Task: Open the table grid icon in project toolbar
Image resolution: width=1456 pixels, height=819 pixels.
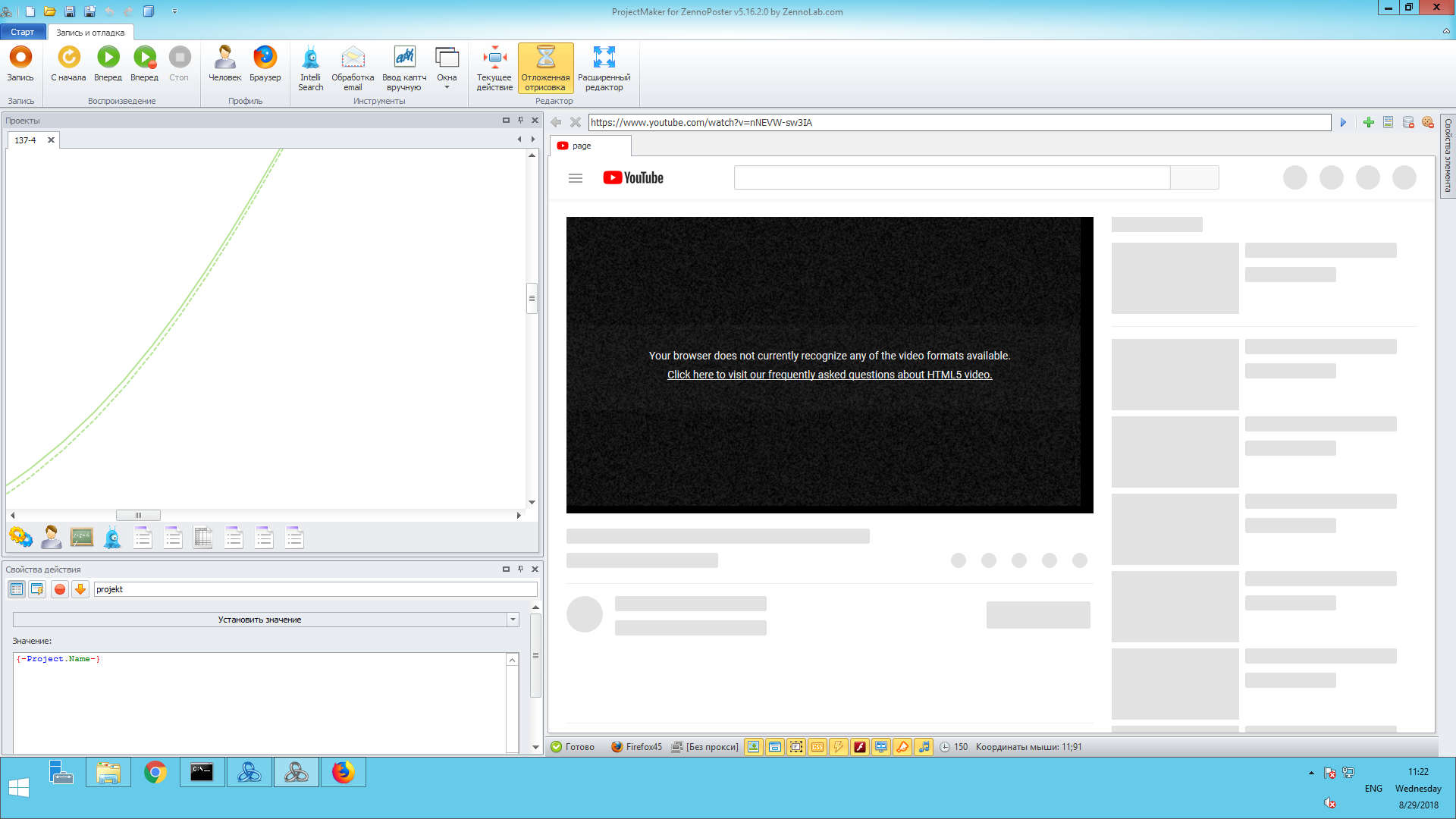Action: [x=203, y=538]
